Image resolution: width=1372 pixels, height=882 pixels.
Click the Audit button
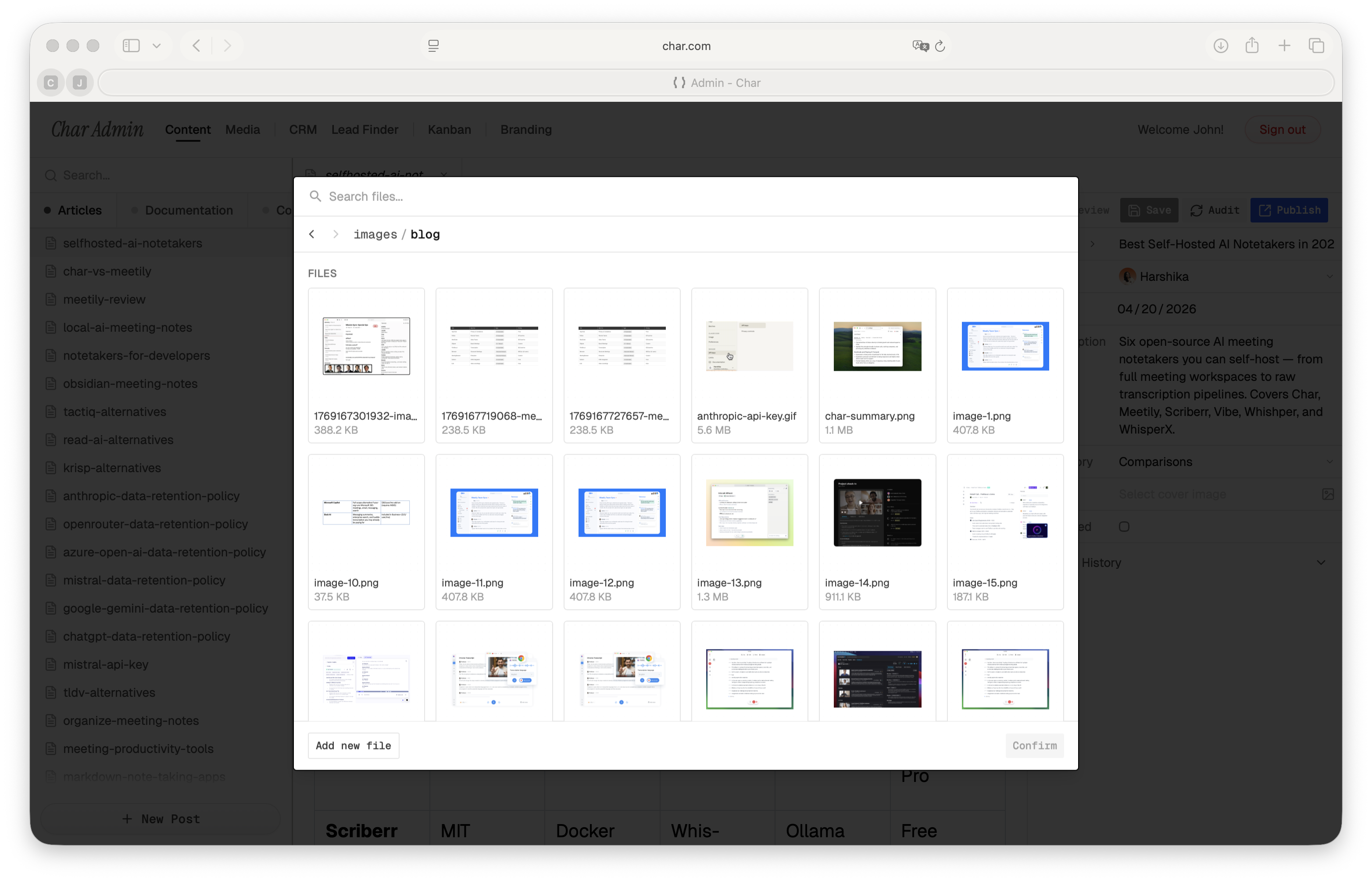(x=1215, y=210)
